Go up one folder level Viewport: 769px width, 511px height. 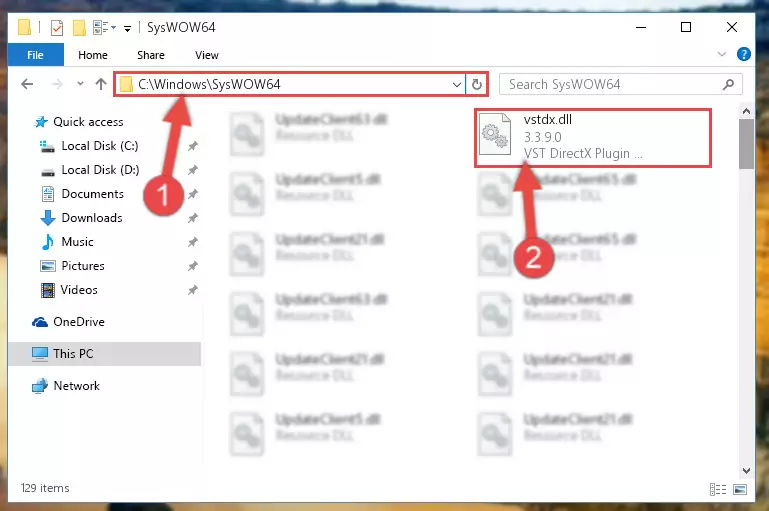coord(101,84)
